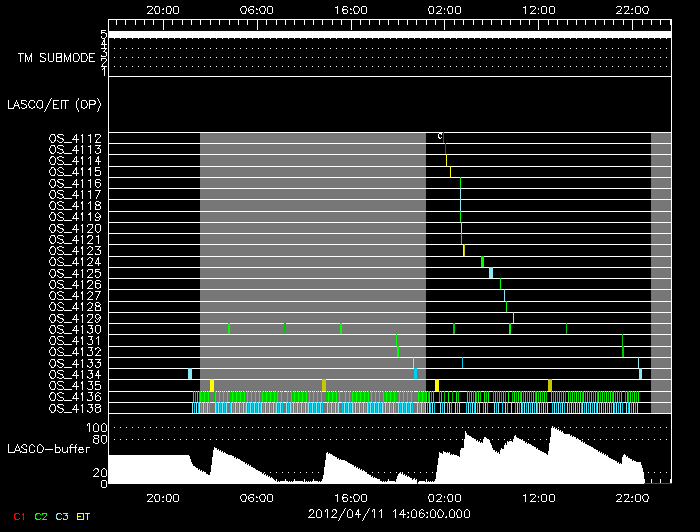Click the OS_4138 row label
Screen dimensions: 700x532
click(75, 408)
